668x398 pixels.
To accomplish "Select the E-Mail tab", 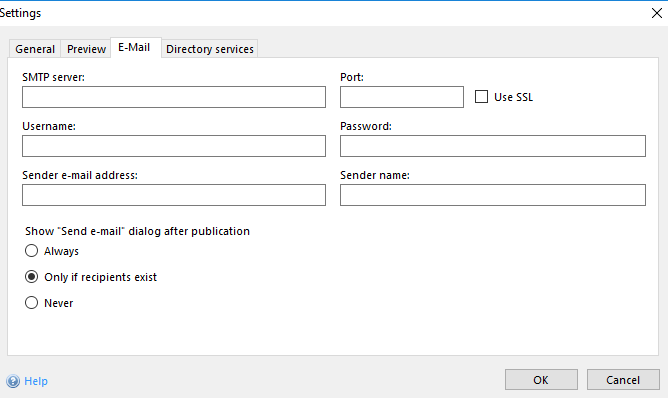I will pos(136,47).
